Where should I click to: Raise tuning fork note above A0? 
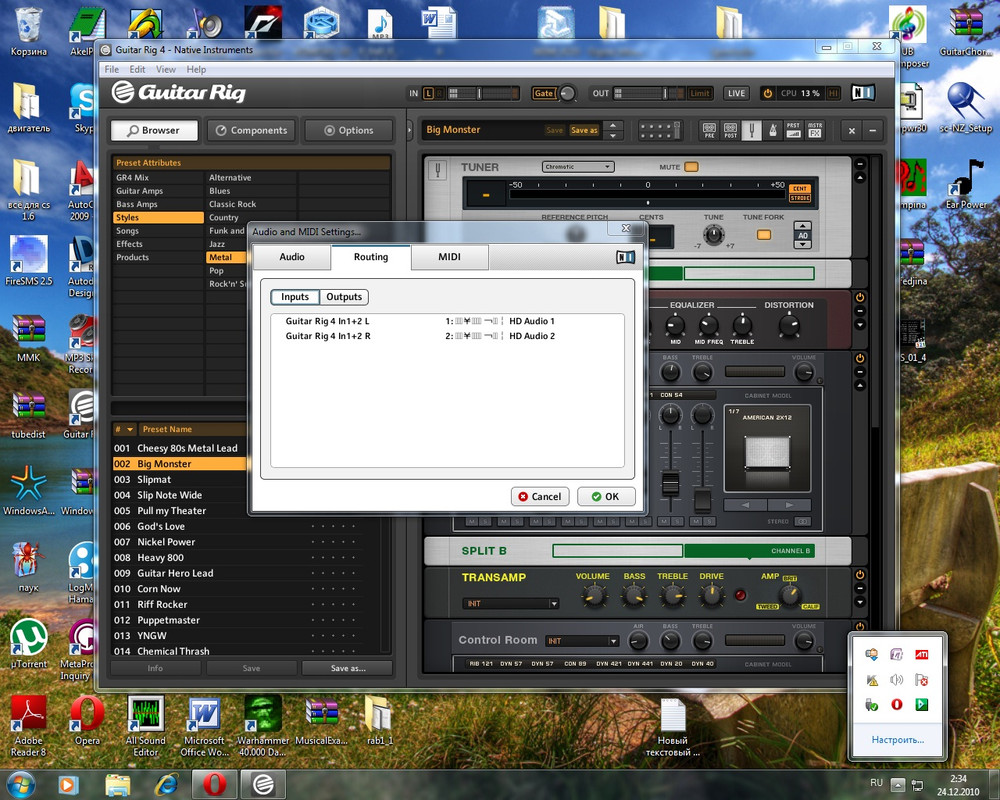point(802,226)
